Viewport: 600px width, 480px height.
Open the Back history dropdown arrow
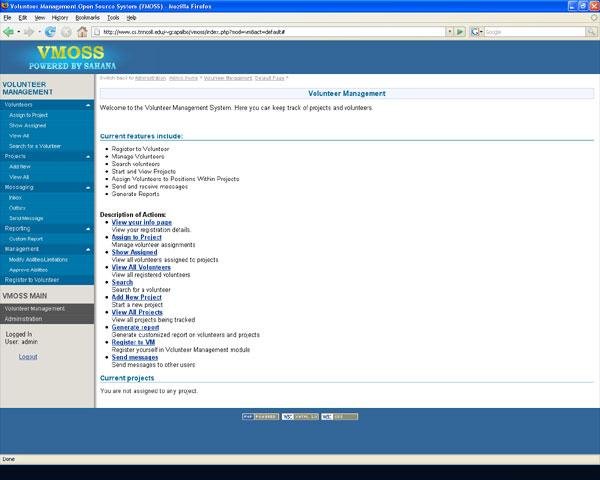tap(18, 32)
